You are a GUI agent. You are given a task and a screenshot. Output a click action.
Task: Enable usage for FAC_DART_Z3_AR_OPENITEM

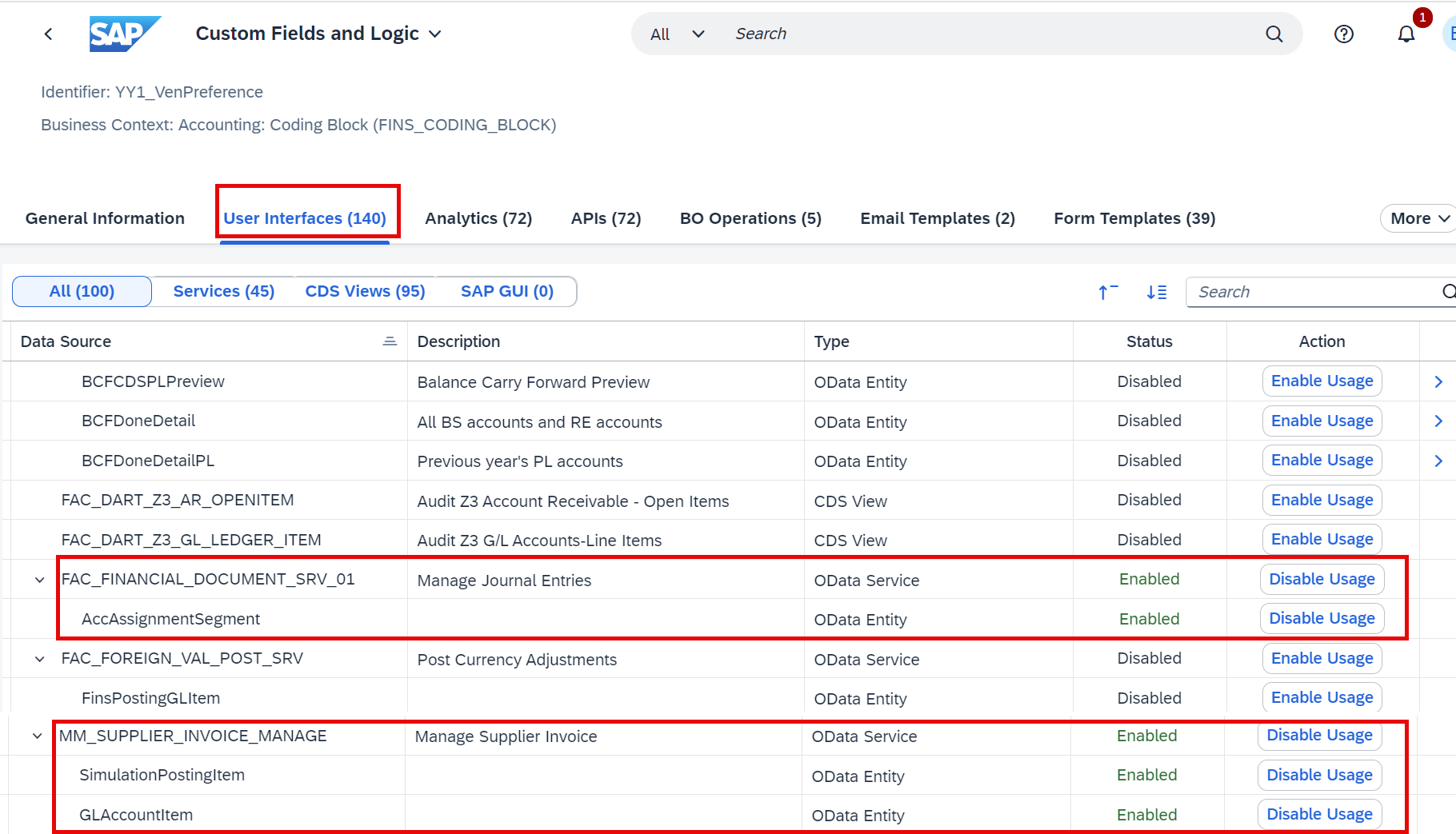[x=1322, y=500]
